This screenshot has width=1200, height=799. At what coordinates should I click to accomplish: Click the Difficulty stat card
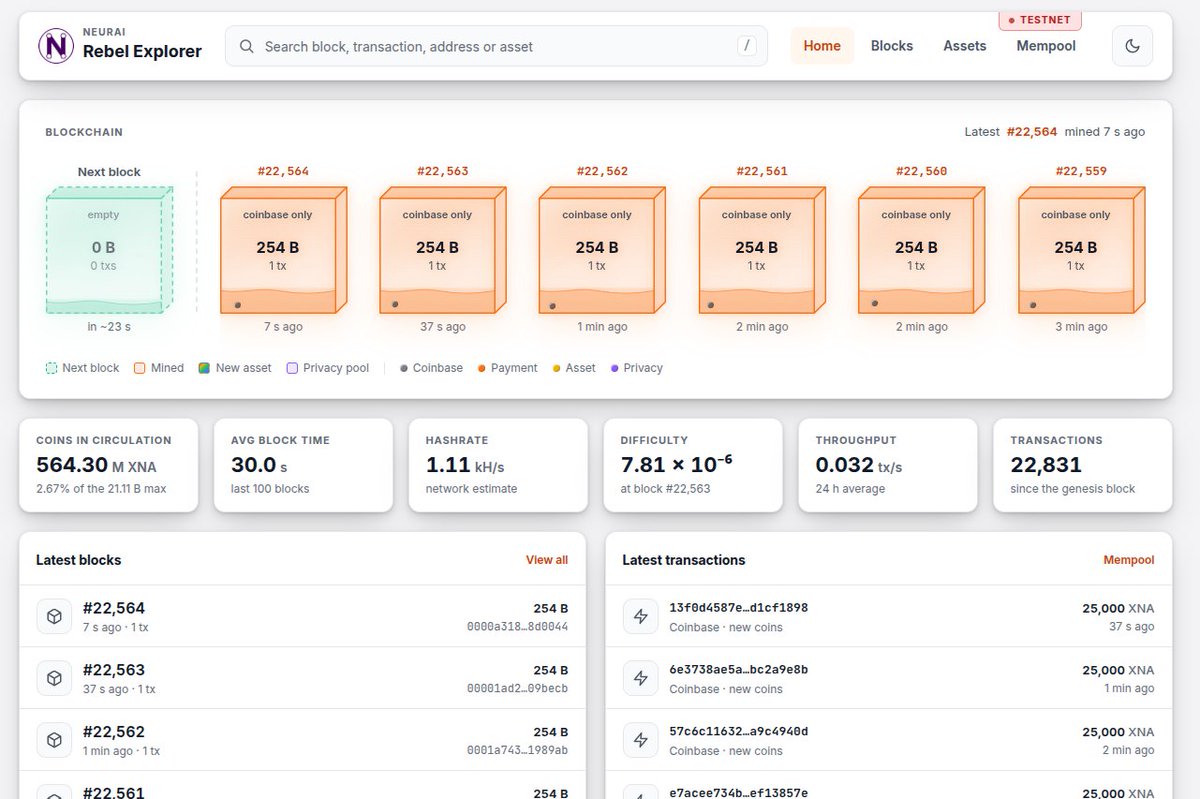(693, 465)
